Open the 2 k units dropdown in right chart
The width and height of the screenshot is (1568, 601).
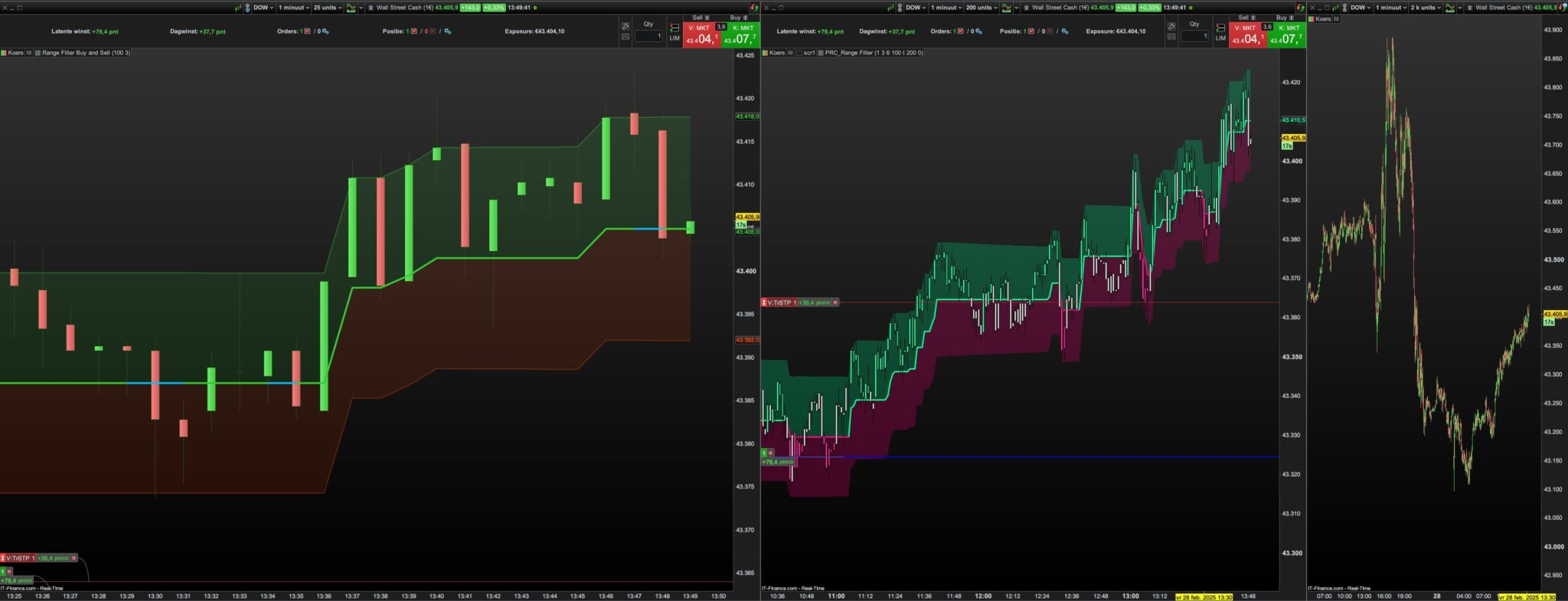coord(1426,8)
